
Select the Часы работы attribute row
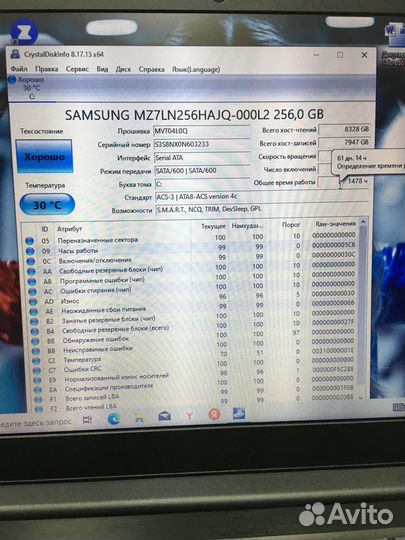tap(190, 248)
